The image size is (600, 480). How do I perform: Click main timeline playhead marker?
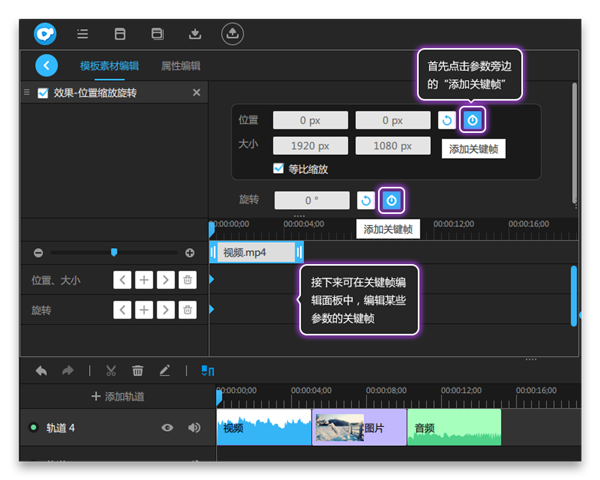click(x=219, y=397)
